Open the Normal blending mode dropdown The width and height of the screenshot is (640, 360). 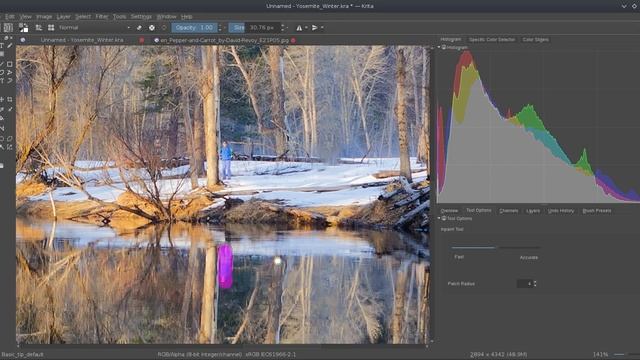click(95, 28)
